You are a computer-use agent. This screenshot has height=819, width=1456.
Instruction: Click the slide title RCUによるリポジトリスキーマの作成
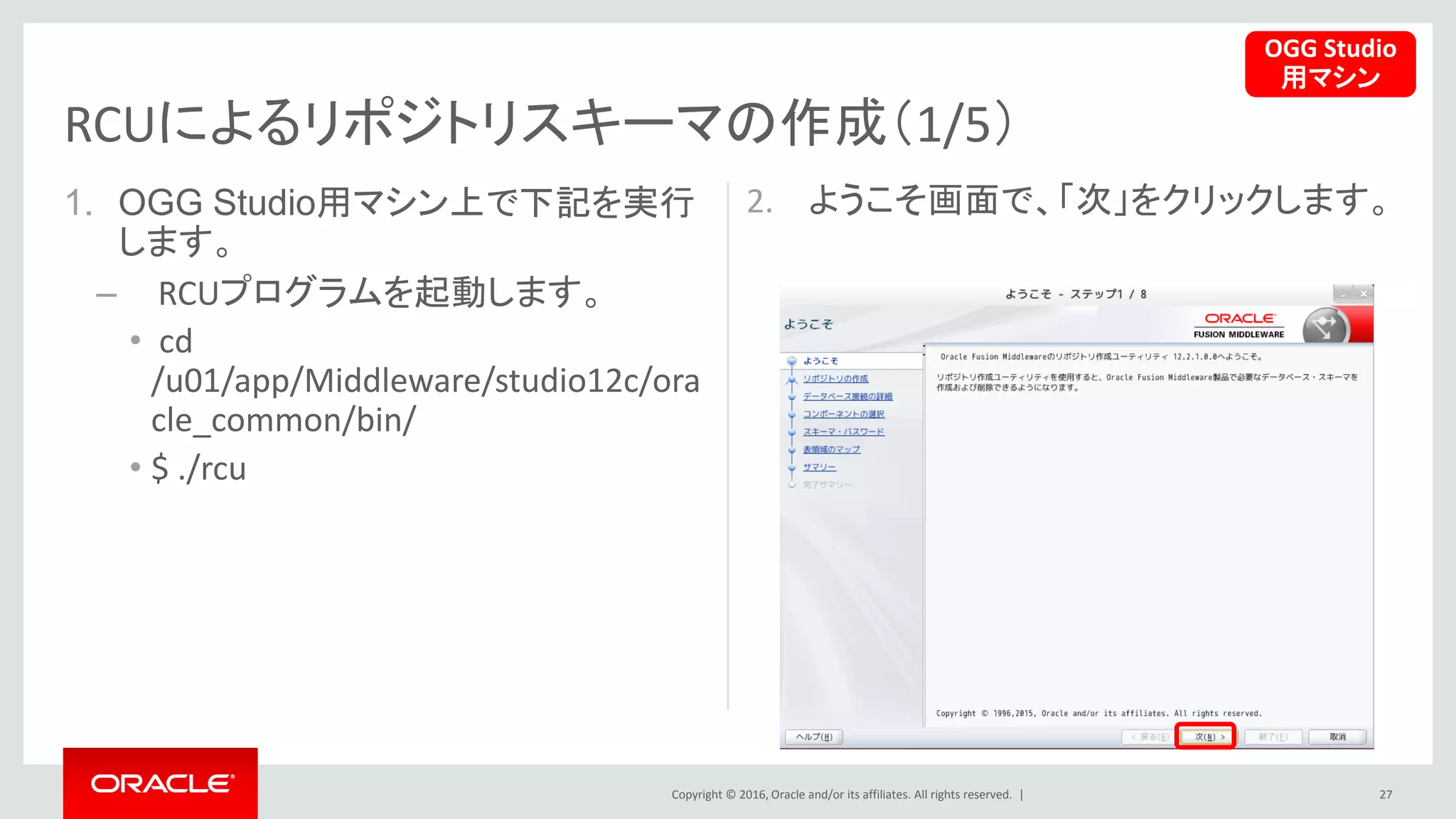(x=538, y=123)
